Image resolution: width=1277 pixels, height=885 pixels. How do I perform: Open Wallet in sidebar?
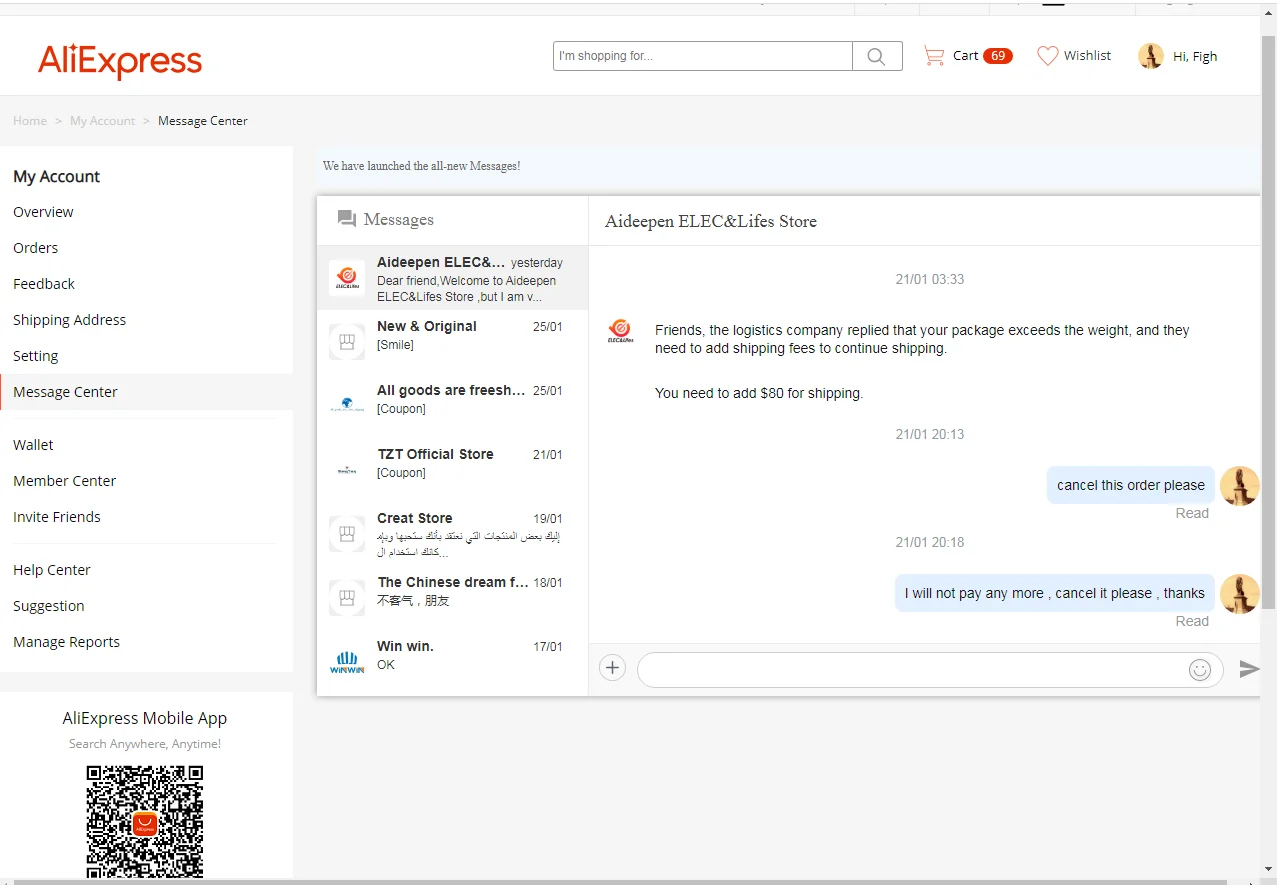tap(33, 445)
